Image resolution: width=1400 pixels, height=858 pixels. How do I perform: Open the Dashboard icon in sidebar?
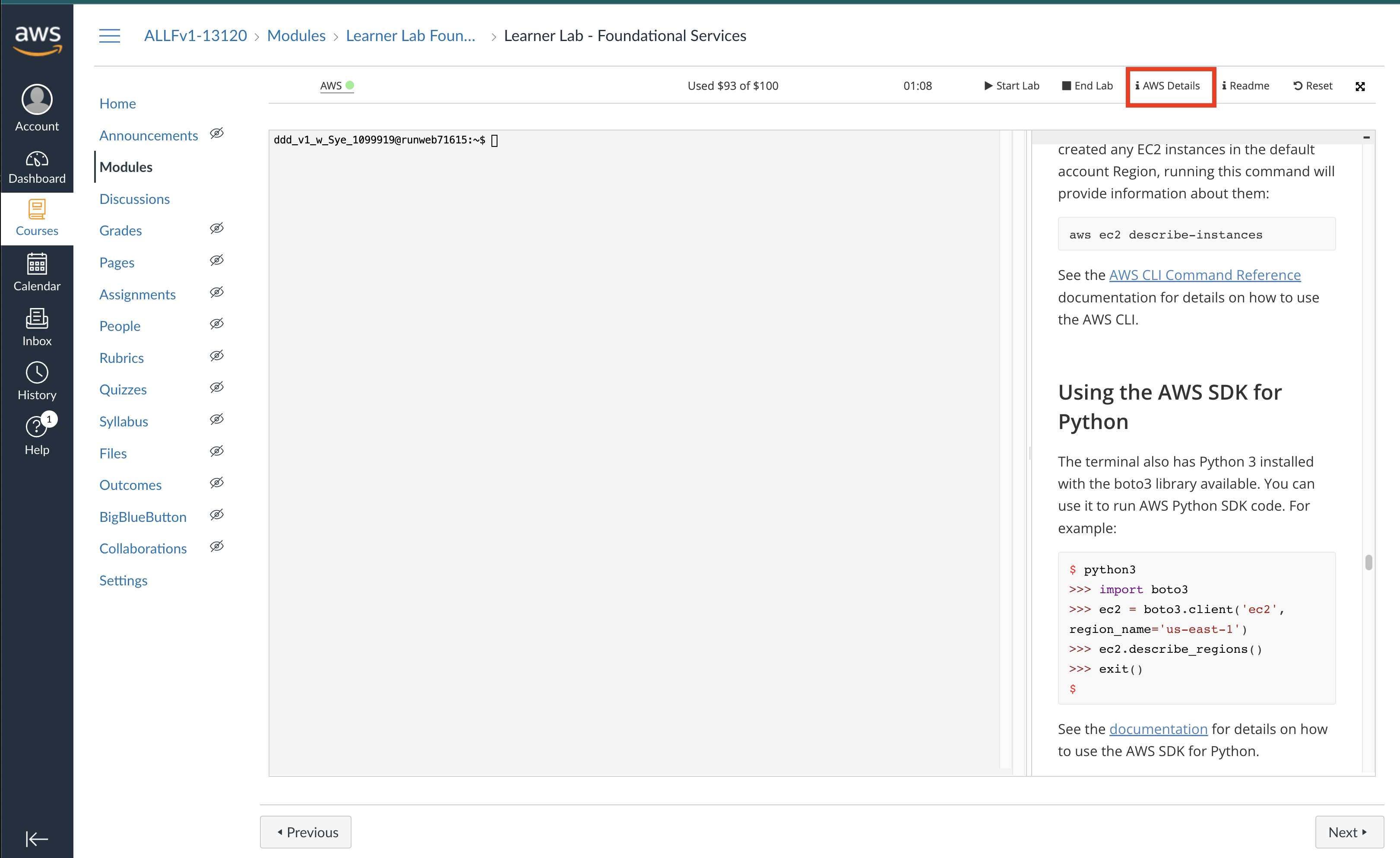pos(37,159)
